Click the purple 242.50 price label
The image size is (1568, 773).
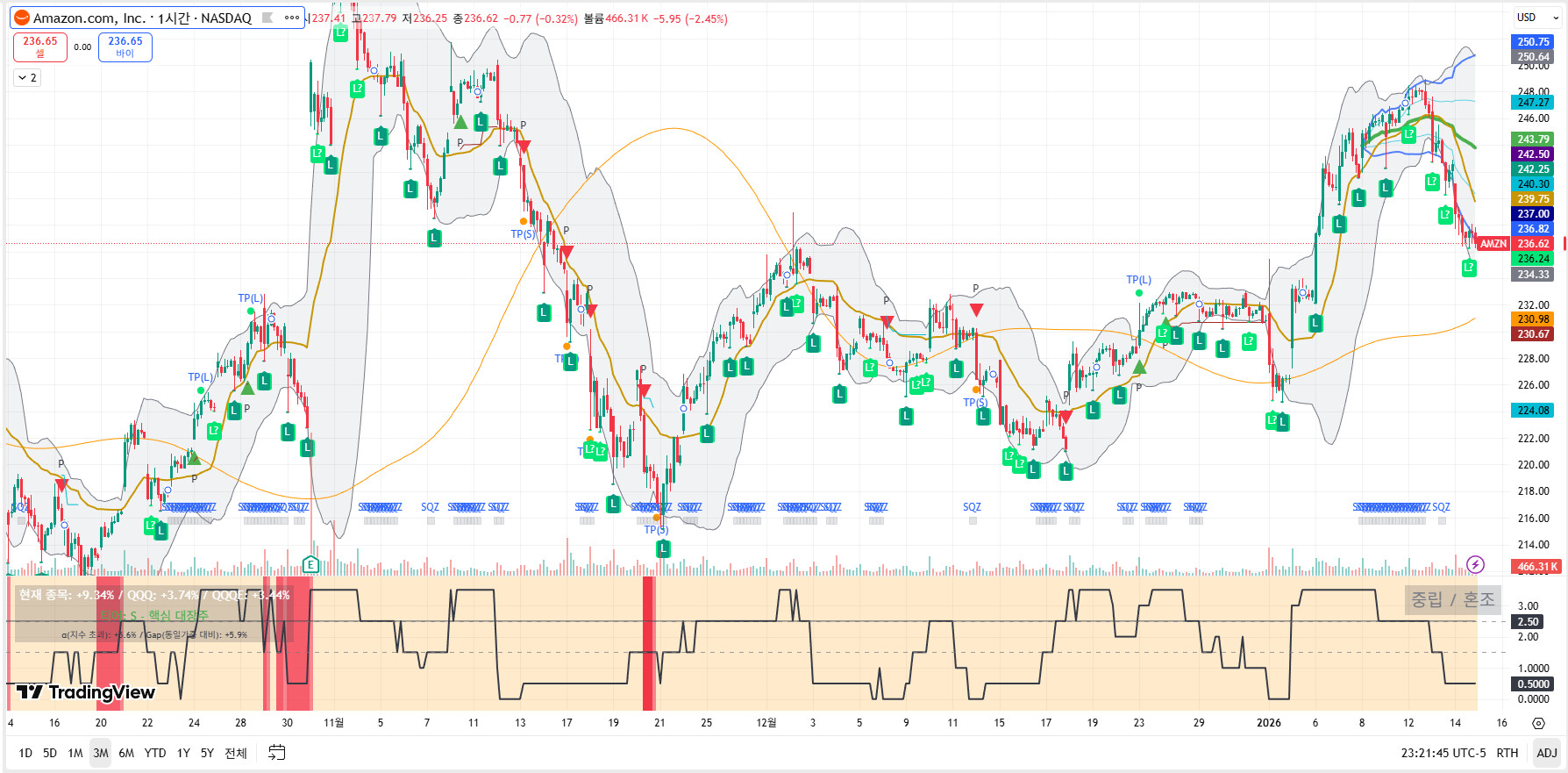pyautogui.click(x=1533, y=154)
